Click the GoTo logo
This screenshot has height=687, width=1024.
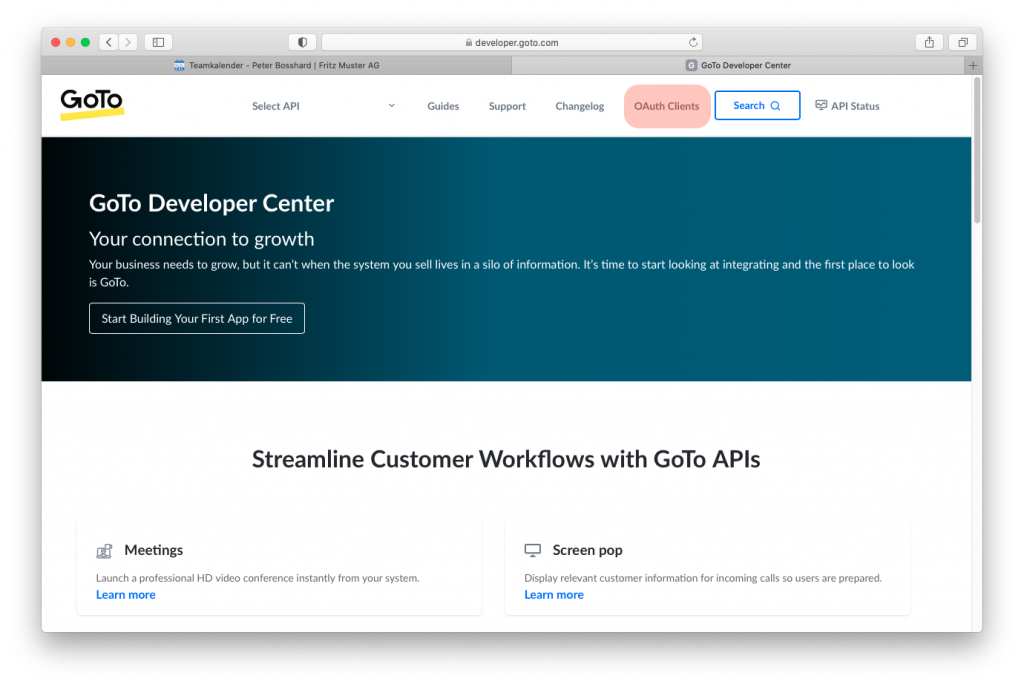click(92, 104)
